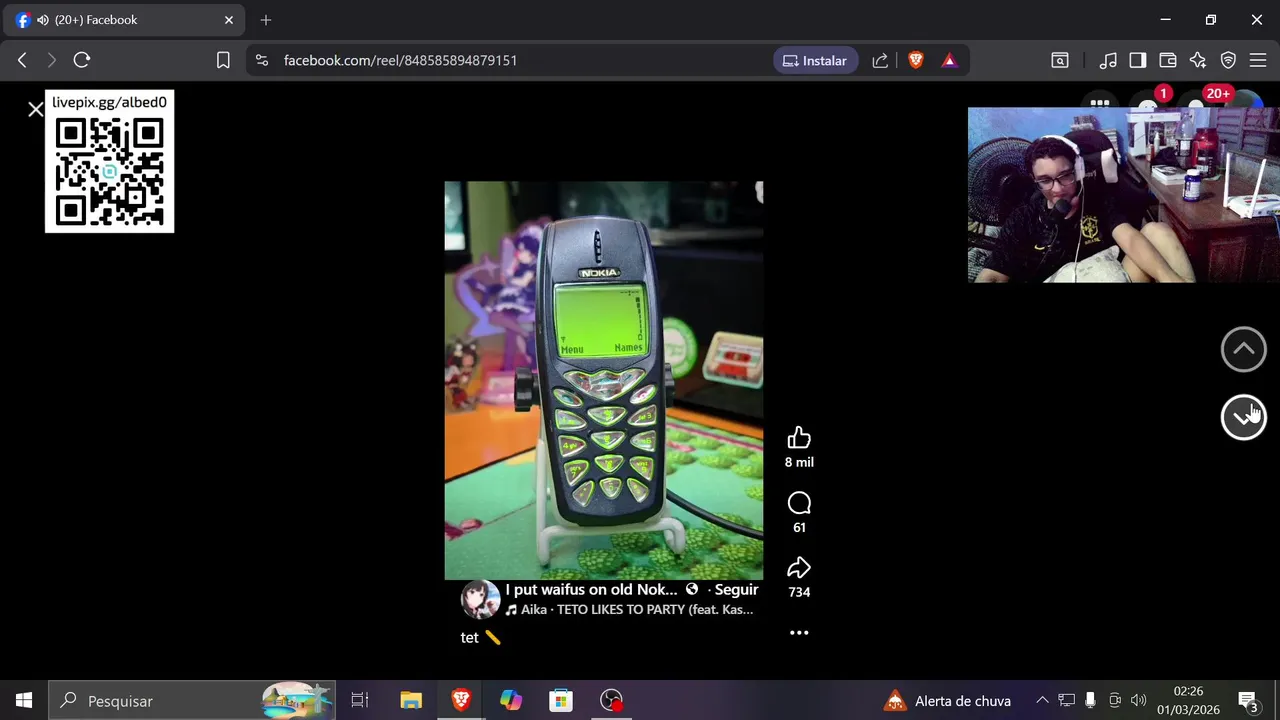Like the Nokia reel with thumbs-up

pos(799,438)
